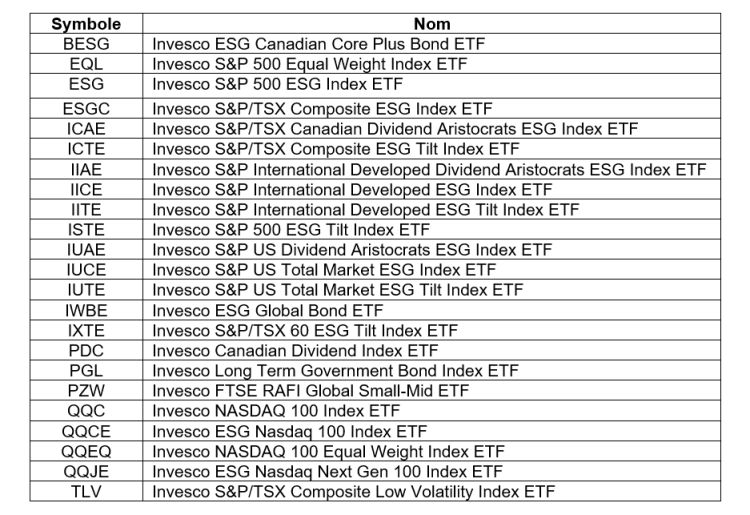Click the ESGC ticker cell

point(86,109)
